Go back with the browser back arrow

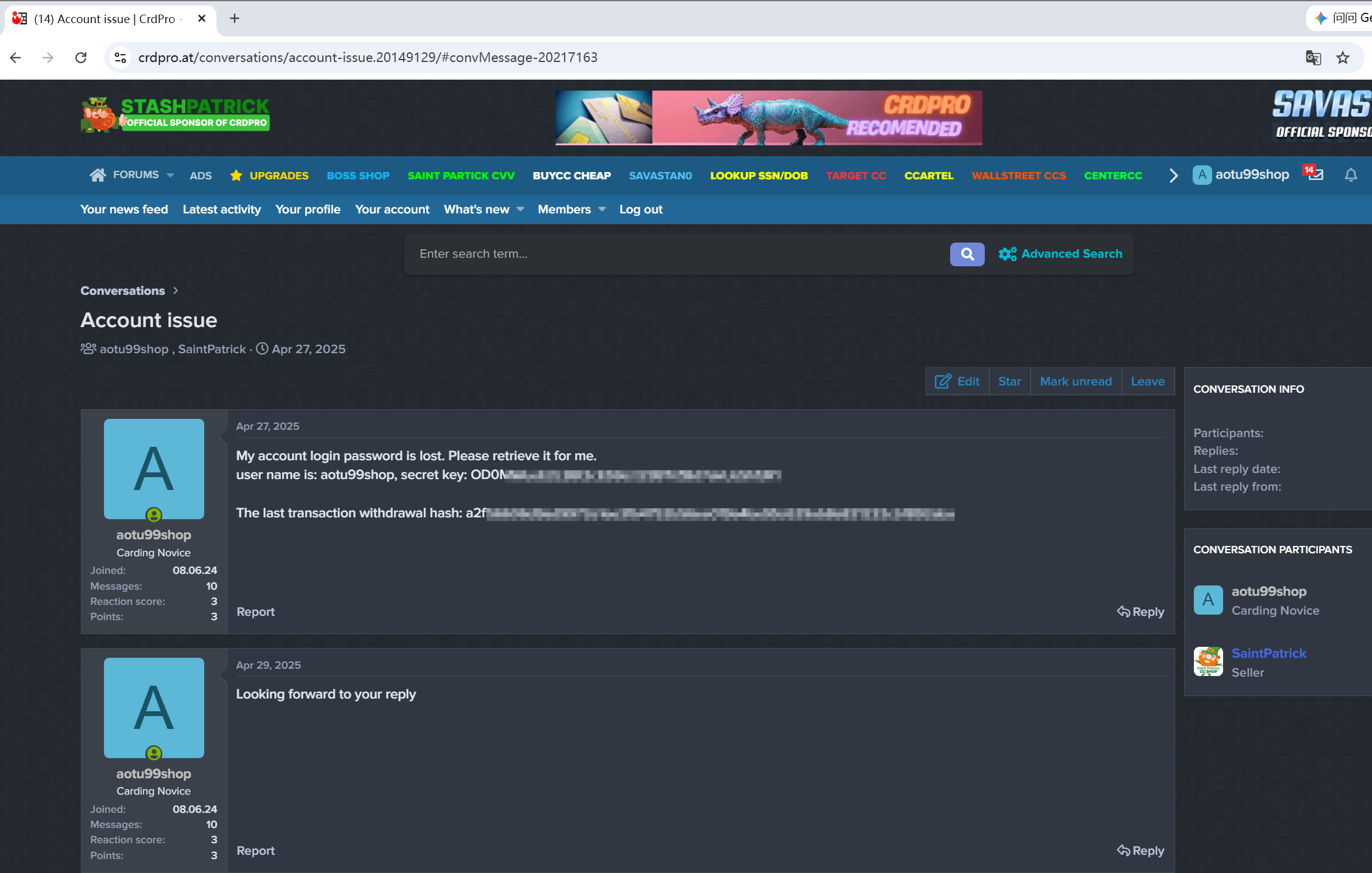(x=16, y=58)
